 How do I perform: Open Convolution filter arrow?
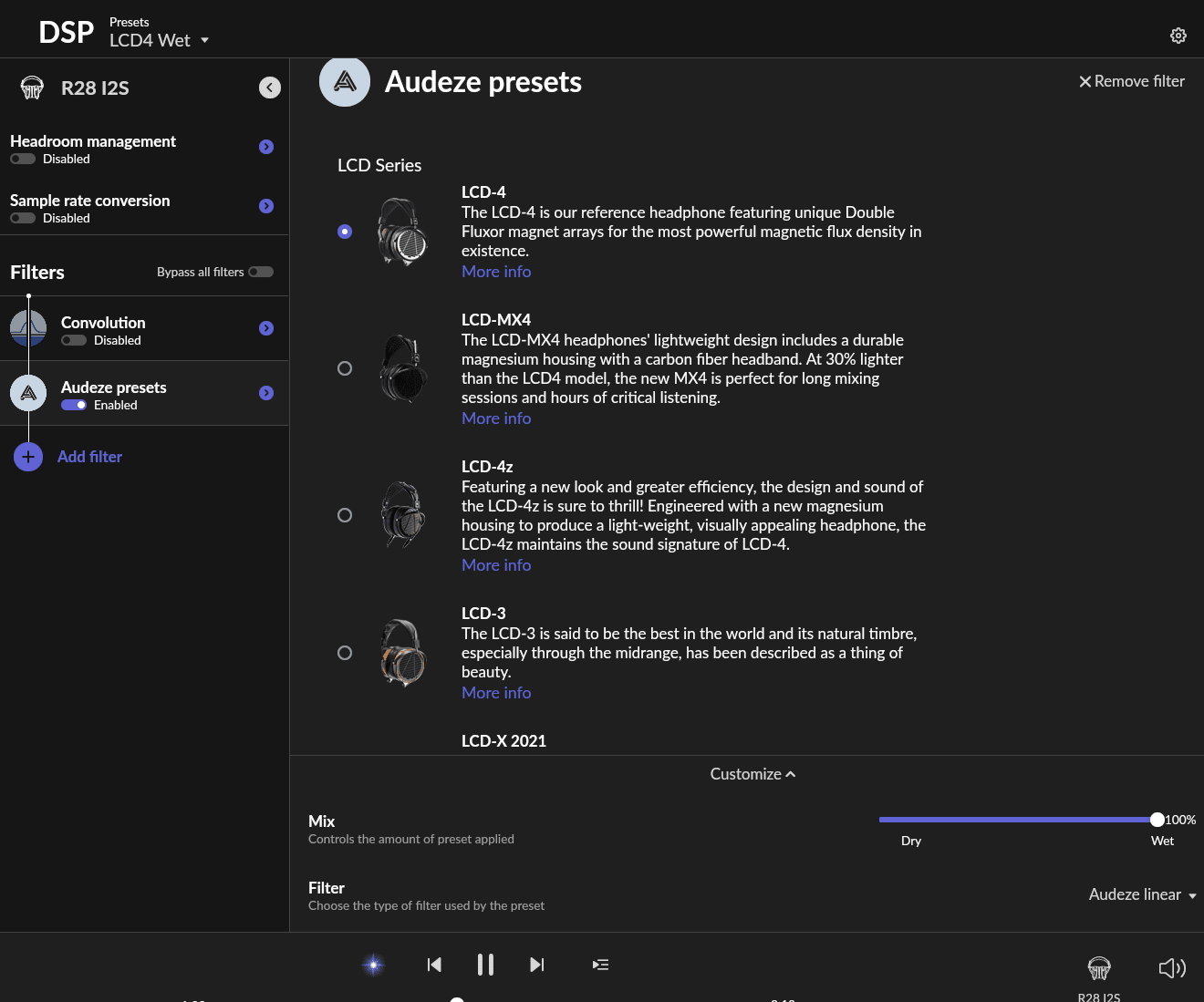click(x=266, y=328)
